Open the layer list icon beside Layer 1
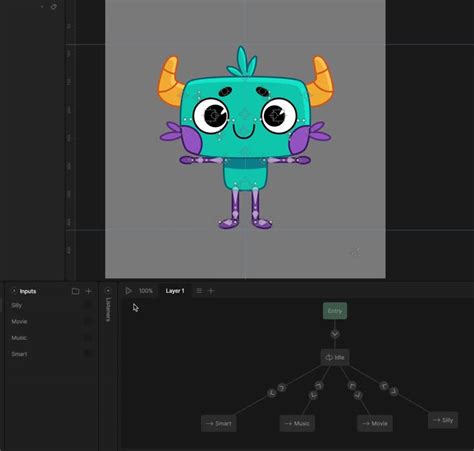This screenshot has width=474, height=451. pyautogui.click(x=199, y=291)
